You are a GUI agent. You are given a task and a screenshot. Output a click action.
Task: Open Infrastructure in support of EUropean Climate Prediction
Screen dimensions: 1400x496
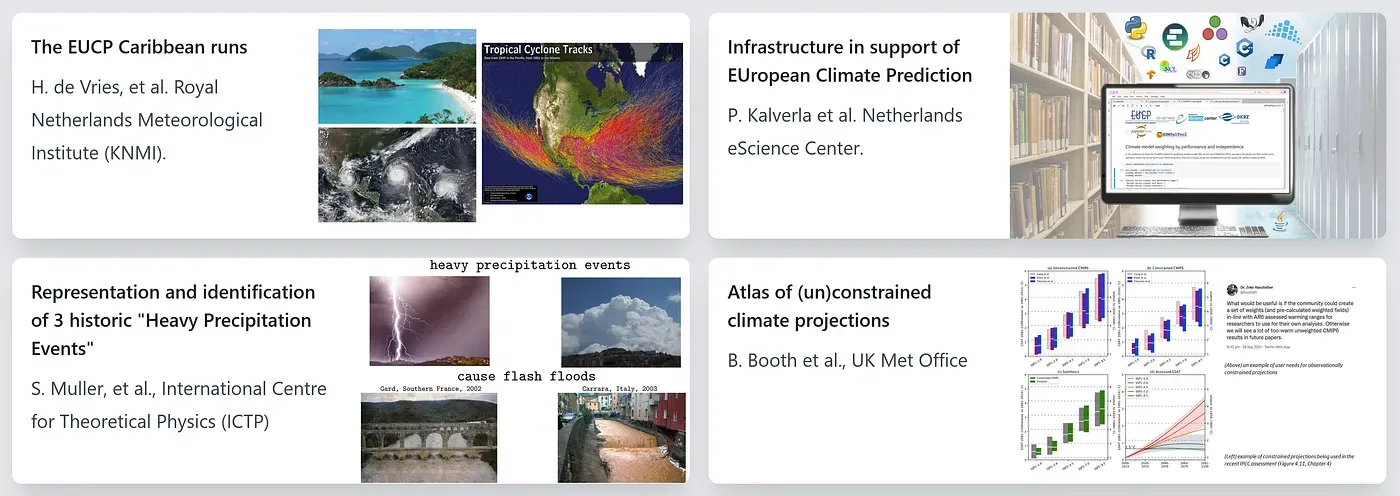[x=849, y=61]
